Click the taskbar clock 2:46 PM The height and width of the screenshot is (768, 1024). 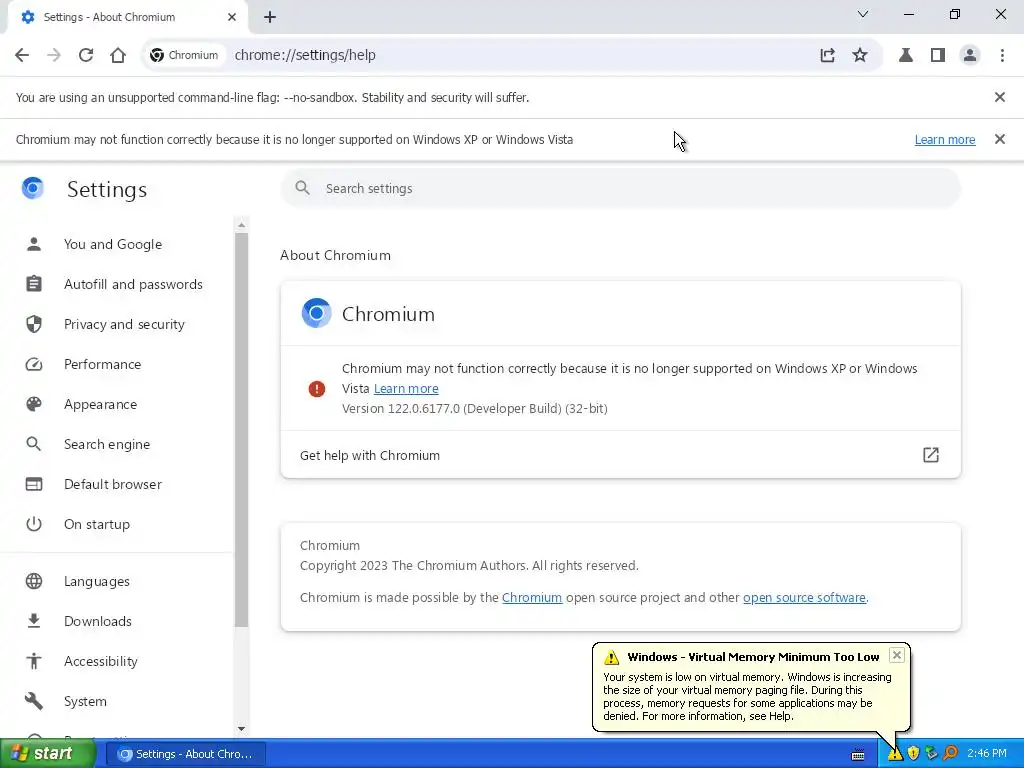coord(987,754)
